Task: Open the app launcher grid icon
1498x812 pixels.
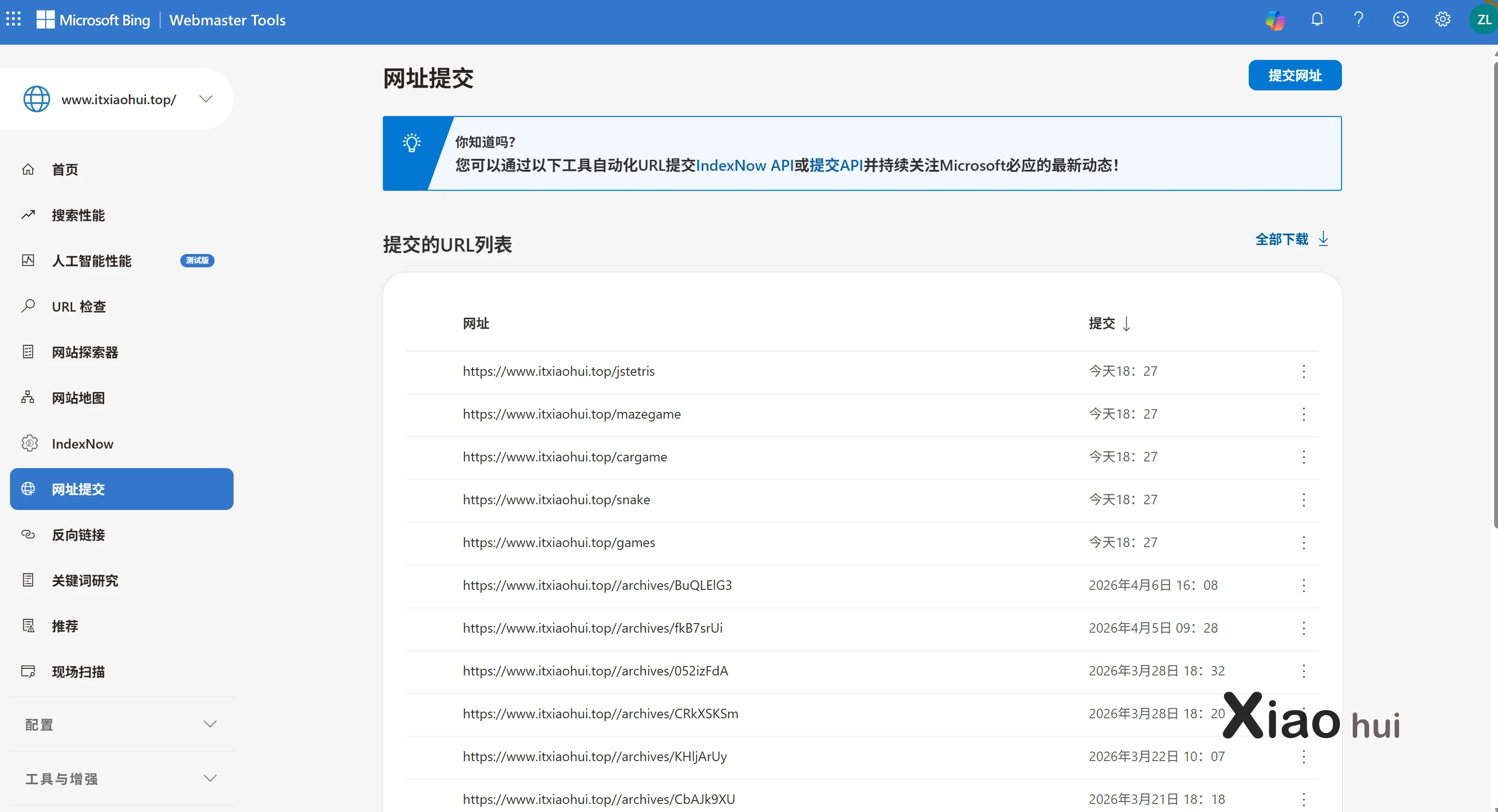Action: point(13,19)
